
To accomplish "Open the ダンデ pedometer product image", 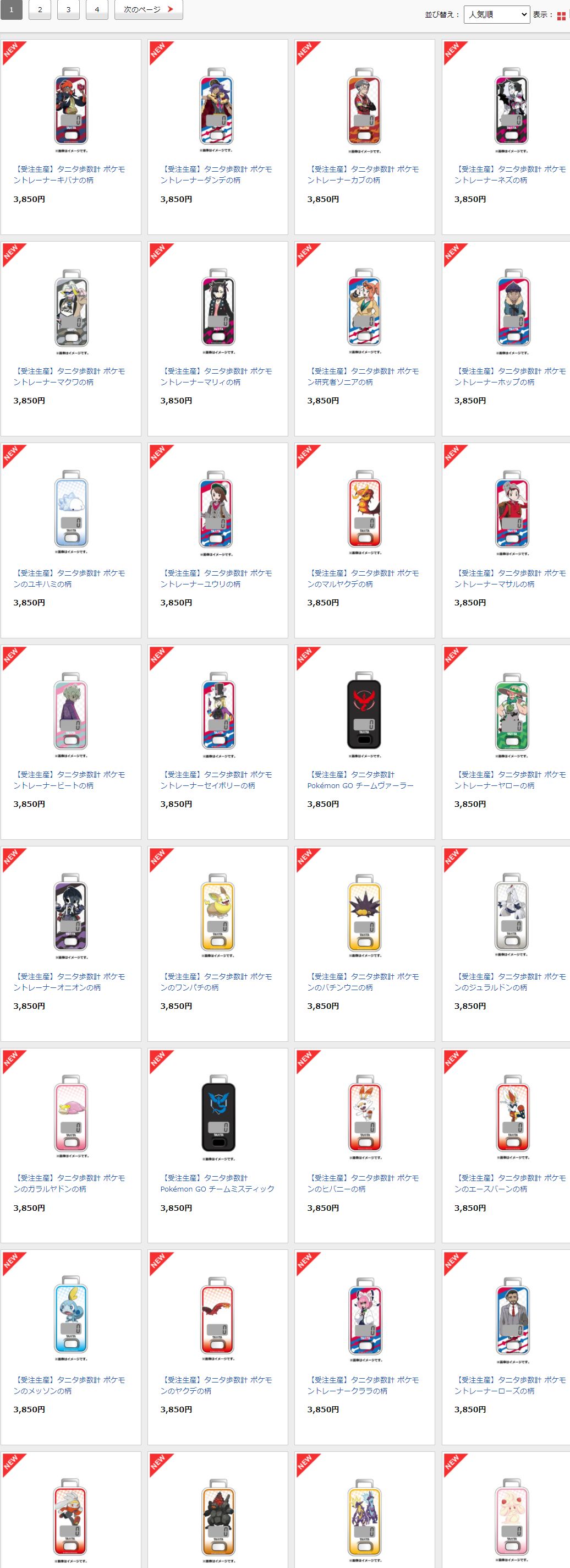I will pyautogui.click(x=218, y=110).
